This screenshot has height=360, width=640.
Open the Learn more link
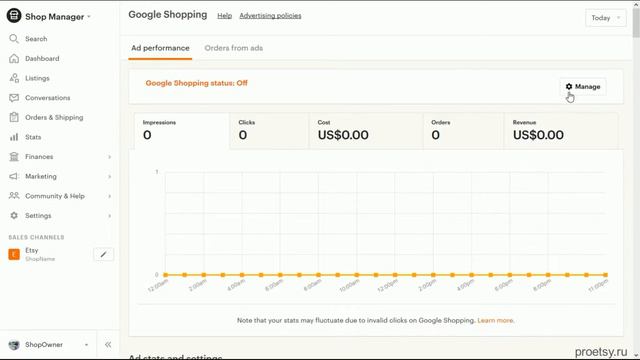[x=496, y=320]
